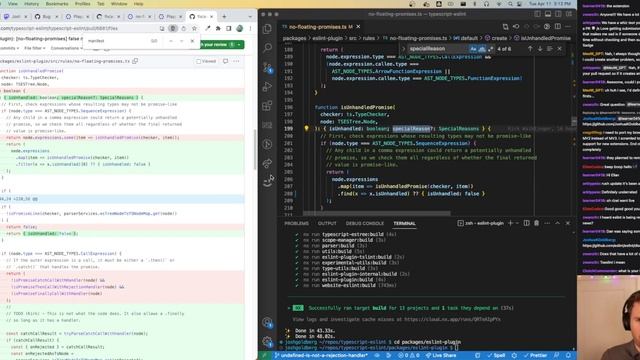640x360 pixels.
Task: Toggle Match Whole Word in find widget
Action: 482,49
